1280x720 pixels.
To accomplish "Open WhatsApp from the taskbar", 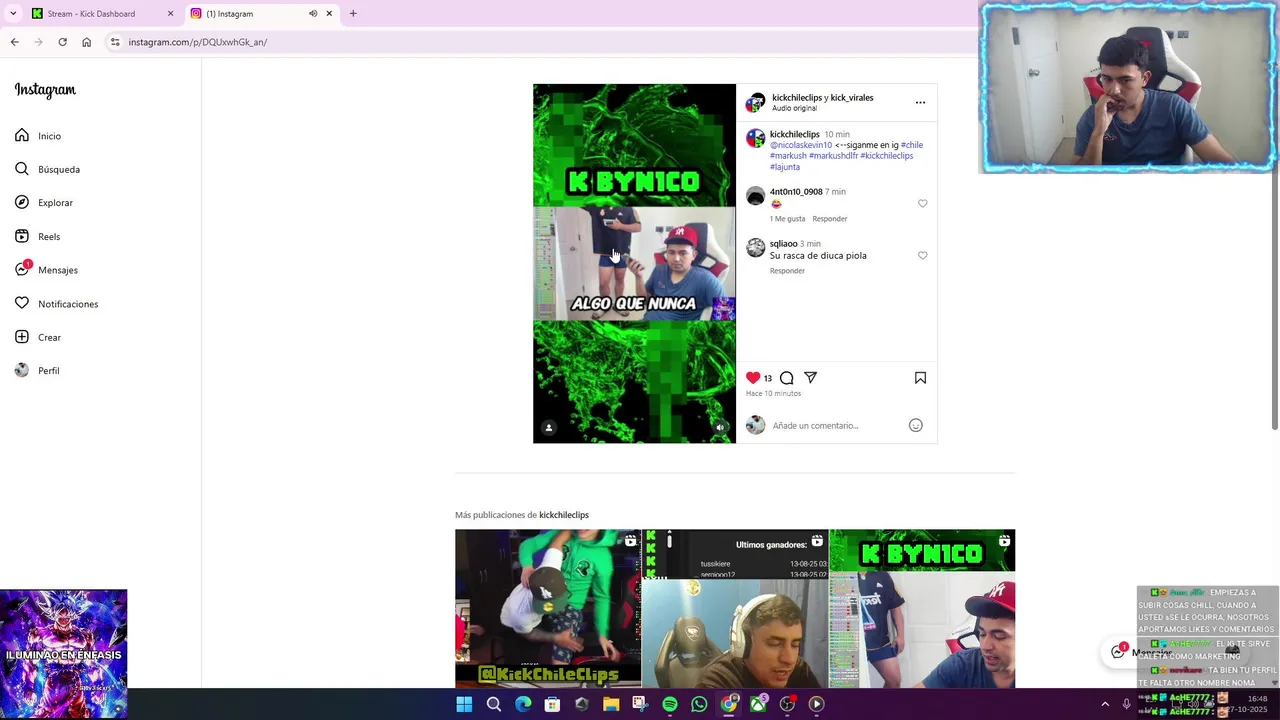I will (x=699, y=704).
